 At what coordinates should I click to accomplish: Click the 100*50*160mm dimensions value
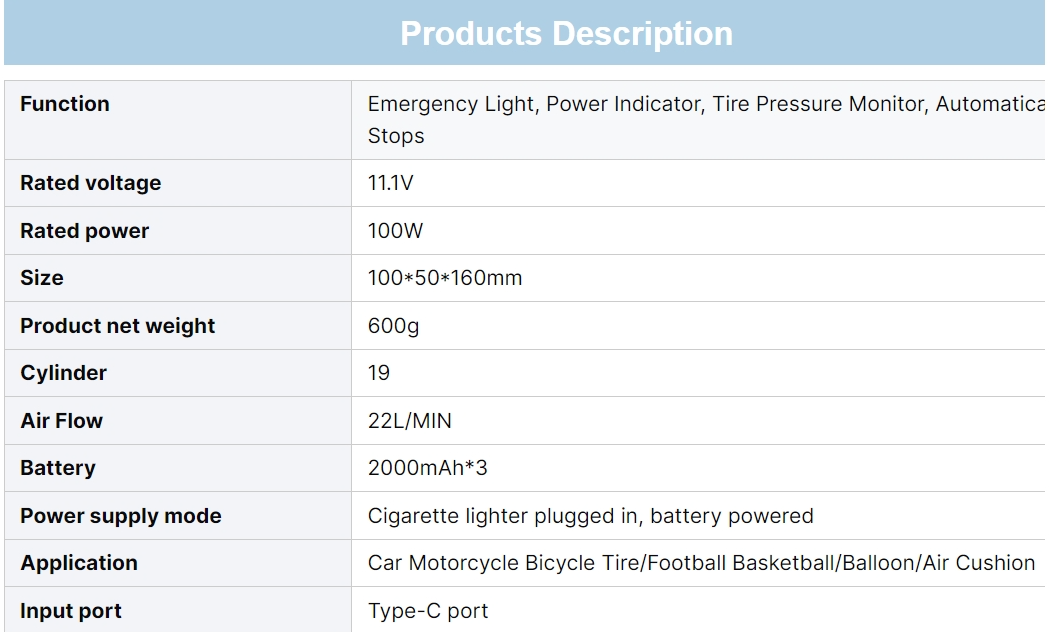pos(445,278)
